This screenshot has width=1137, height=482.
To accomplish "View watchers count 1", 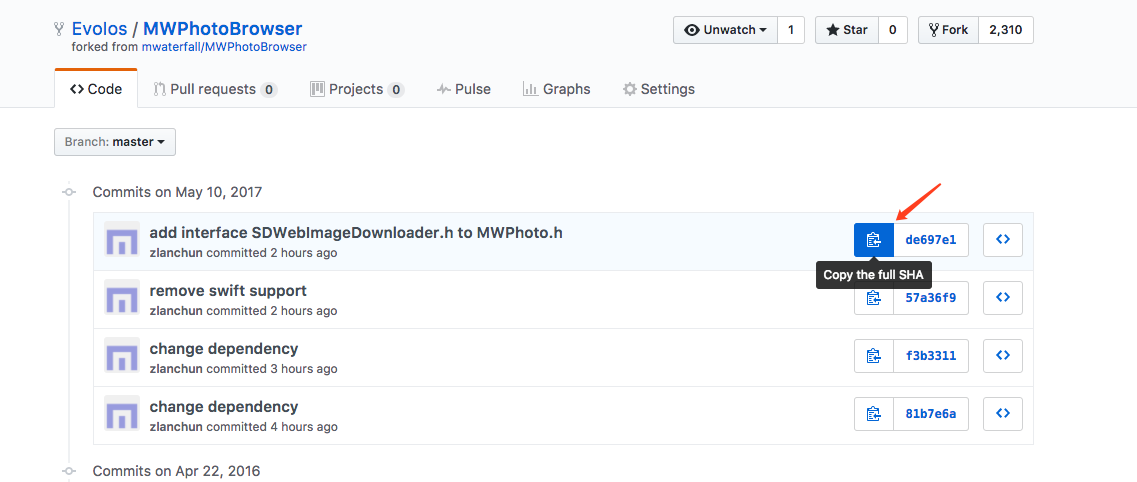I will [x=790, y=30].
